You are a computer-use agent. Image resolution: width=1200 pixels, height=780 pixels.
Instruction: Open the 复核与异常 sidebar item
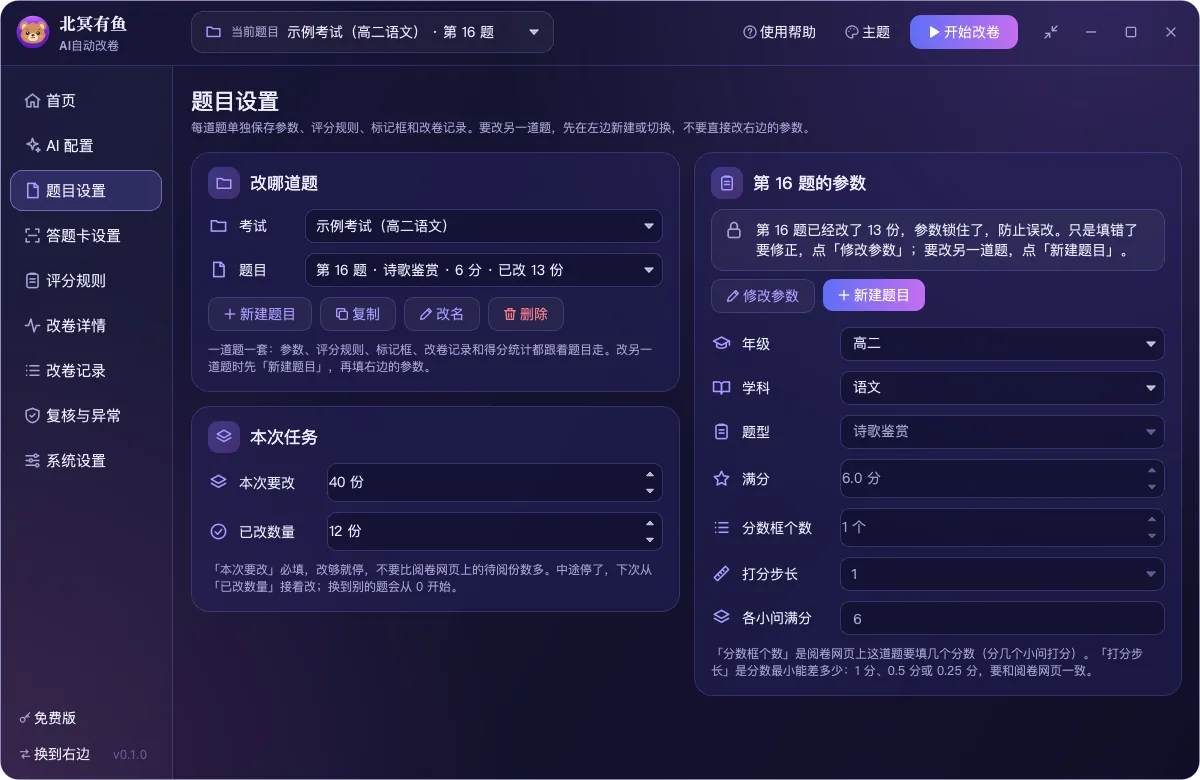point(86,416)
